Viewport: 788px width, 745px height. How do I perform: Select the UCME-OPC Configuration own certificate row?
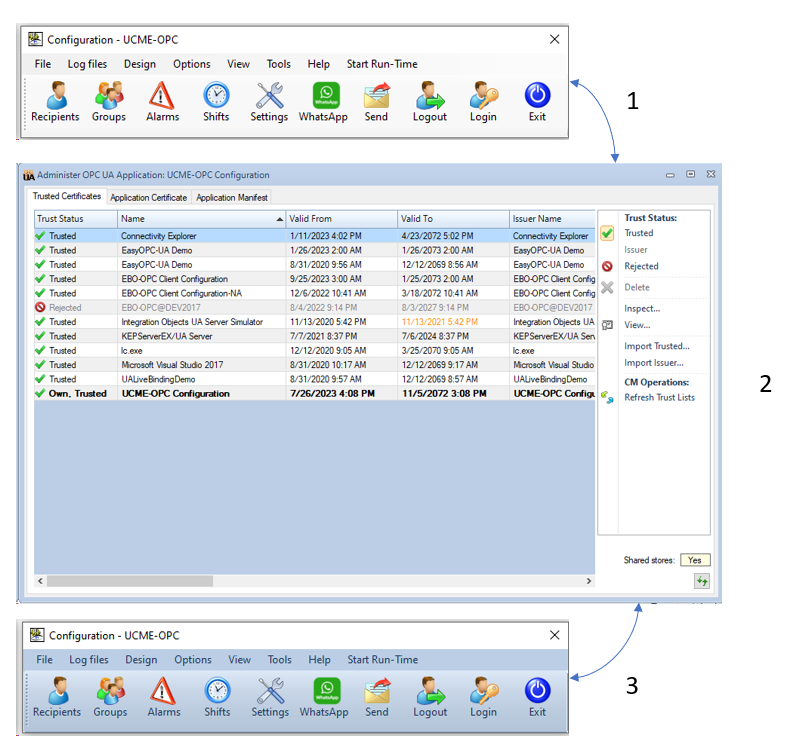tap(315, 394)
